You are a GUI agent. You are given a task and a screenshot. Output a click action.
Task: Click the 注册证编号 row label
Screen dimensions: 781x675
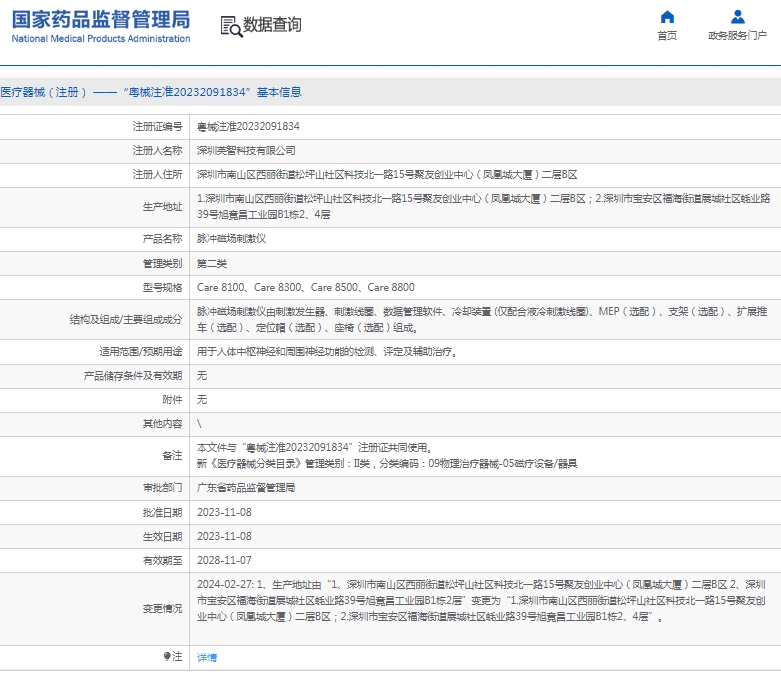[x=157, y=127]
